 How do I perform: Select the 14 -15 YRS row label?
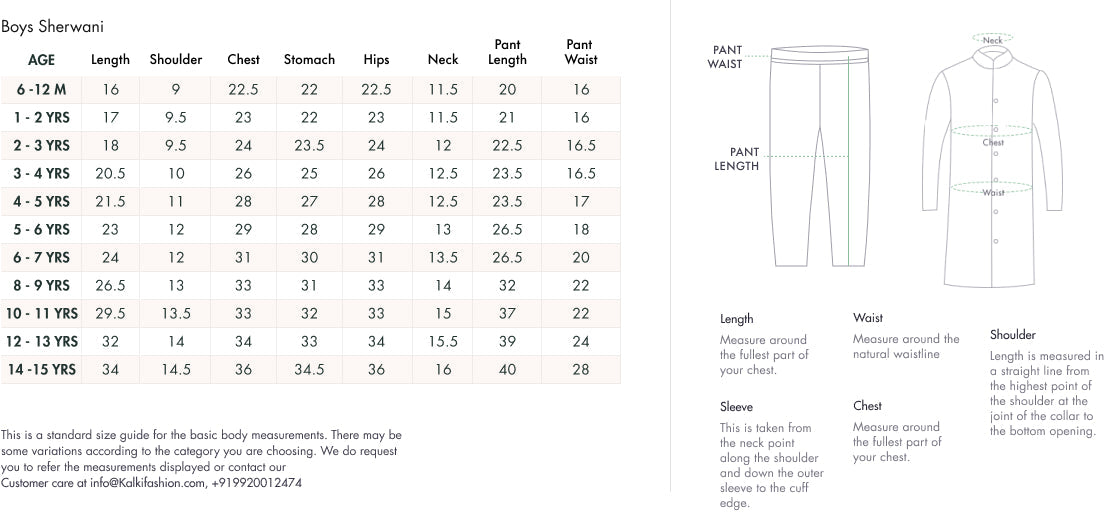tap(42, 369)
